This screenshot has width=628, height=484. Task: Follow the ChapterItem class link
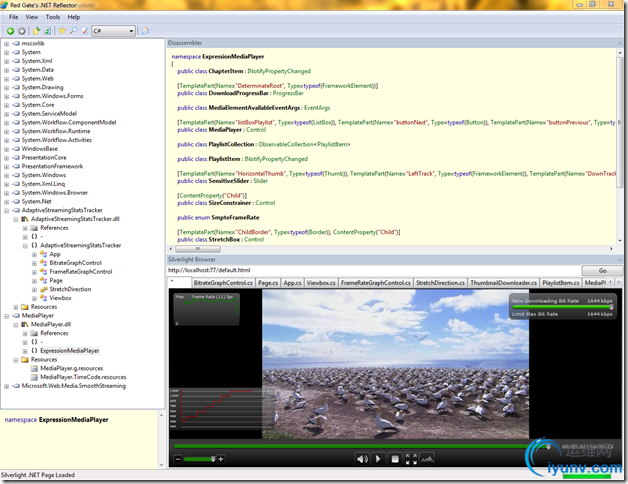coord(226,71)
